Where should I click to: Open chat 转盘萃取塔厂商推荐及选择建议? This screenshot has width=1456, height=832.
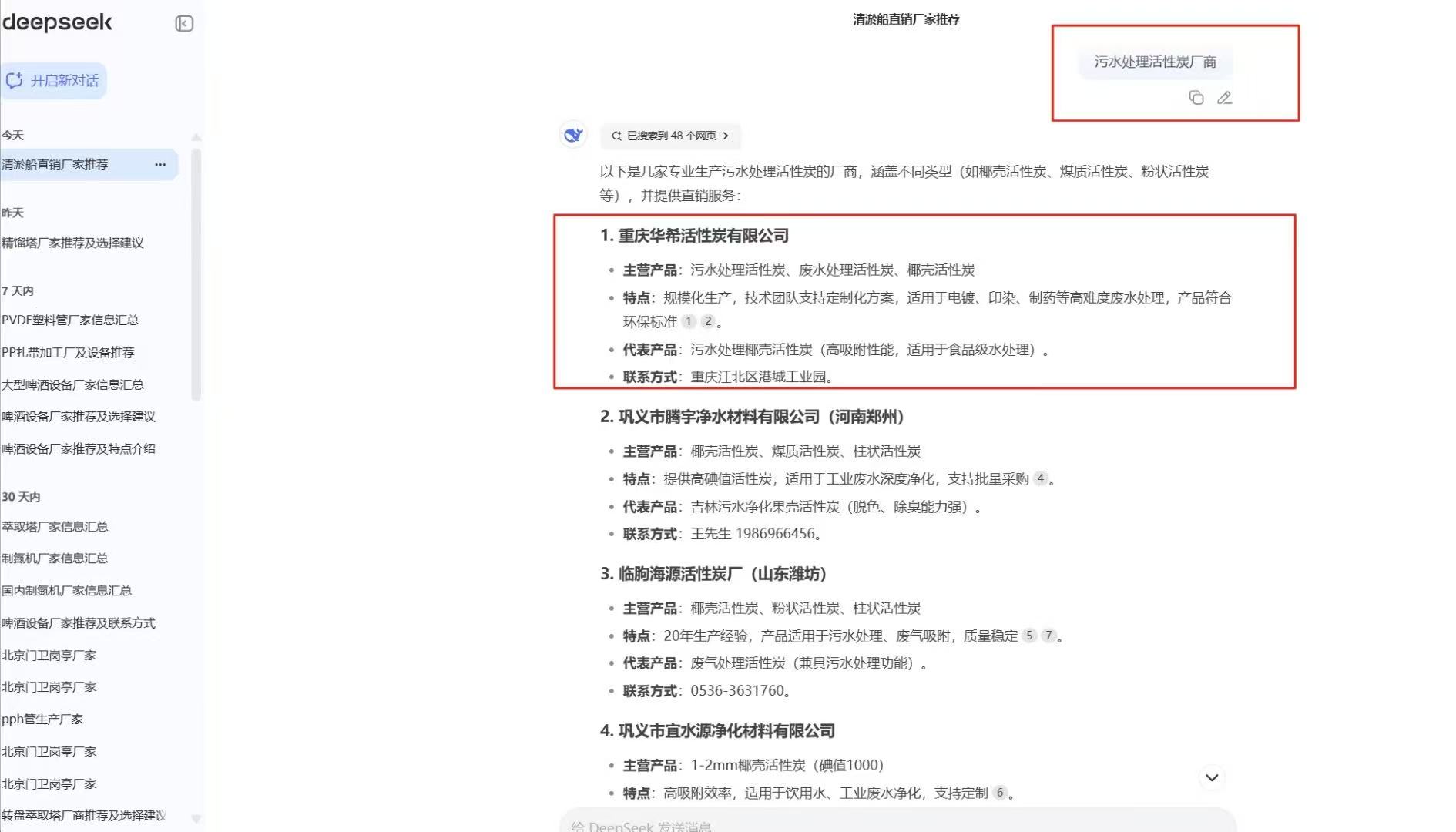(x=84, y=816)
